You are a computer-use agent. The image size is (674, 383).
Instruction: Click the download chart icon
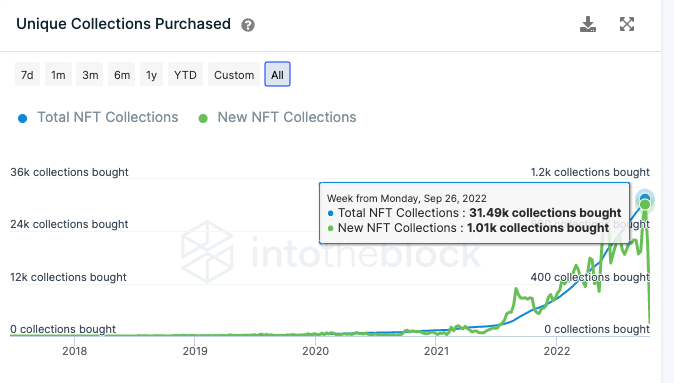point(588,25)
